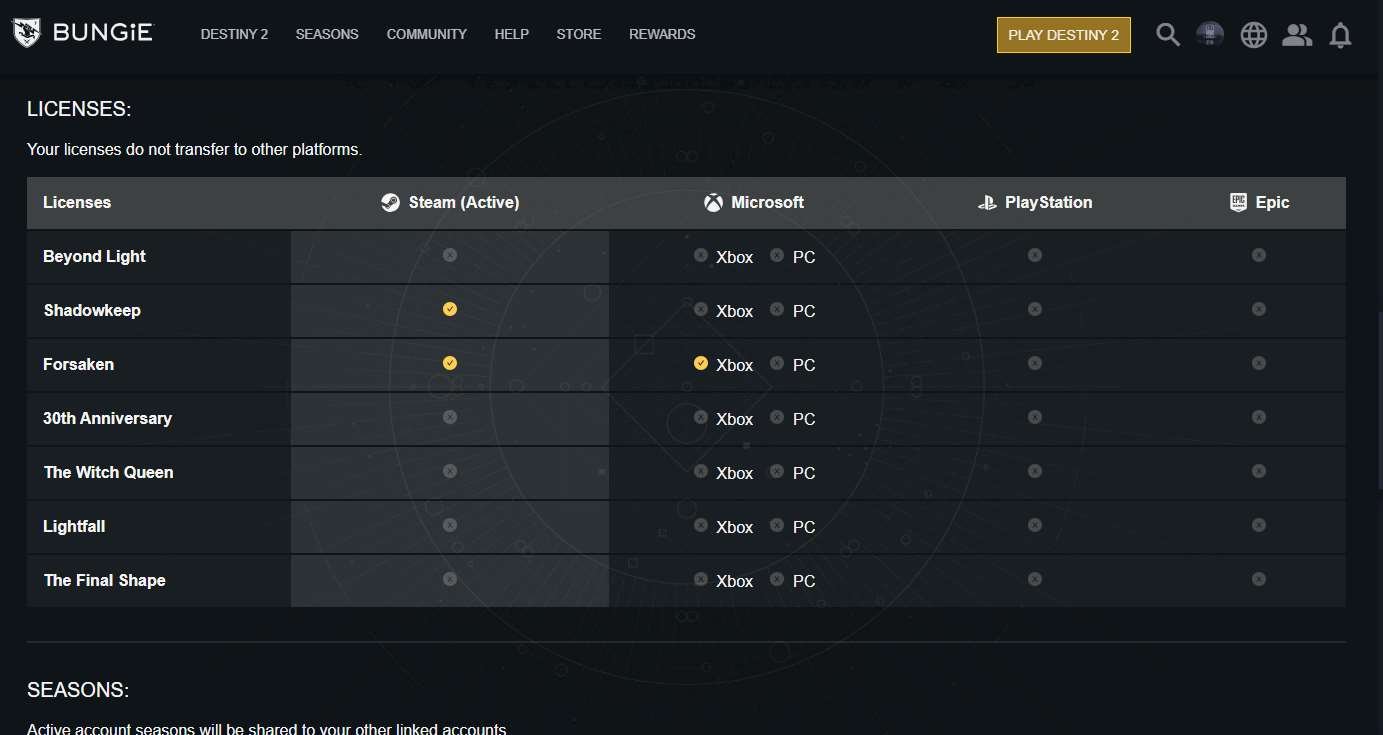Click The Witch Queen Xbox unowned icon
Screen dimensions: 1383x735
tap(701, 471)
